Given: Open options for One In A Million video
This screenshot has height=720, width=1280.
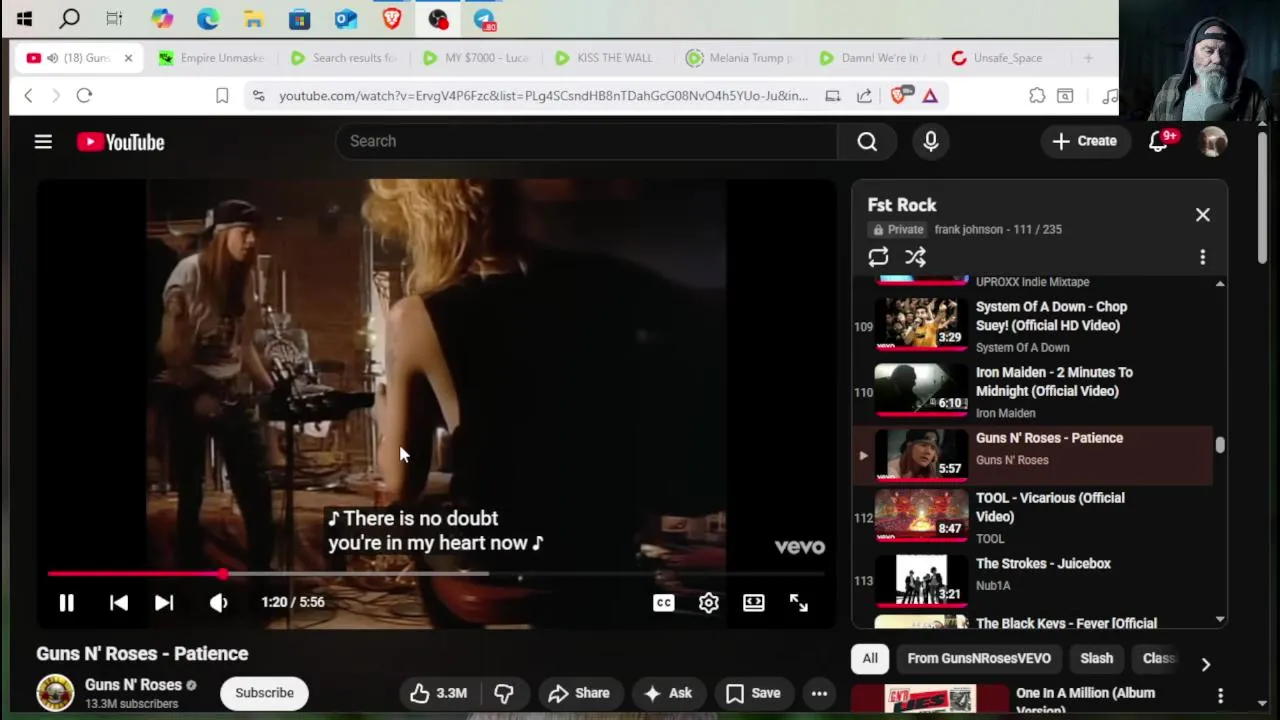Looking at the screenshot, I should pos(1220,695).
